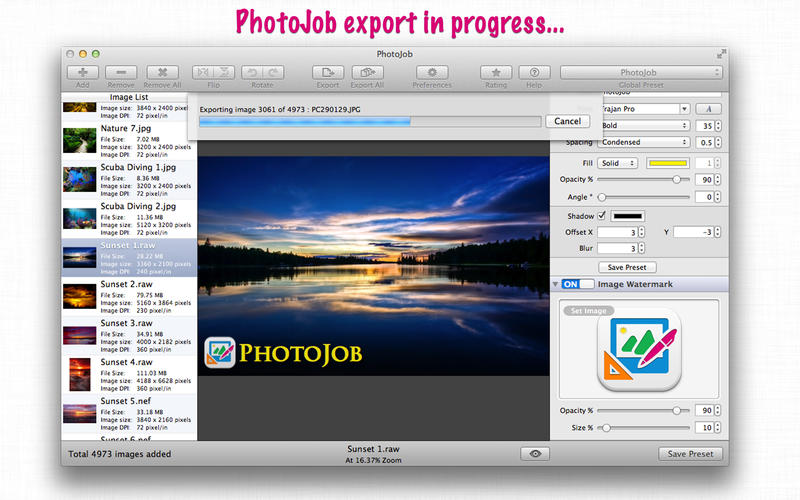The height and width of the screenshot is (500, 800).
Task: Click the Blur stepper
Action: pos(641,248)
